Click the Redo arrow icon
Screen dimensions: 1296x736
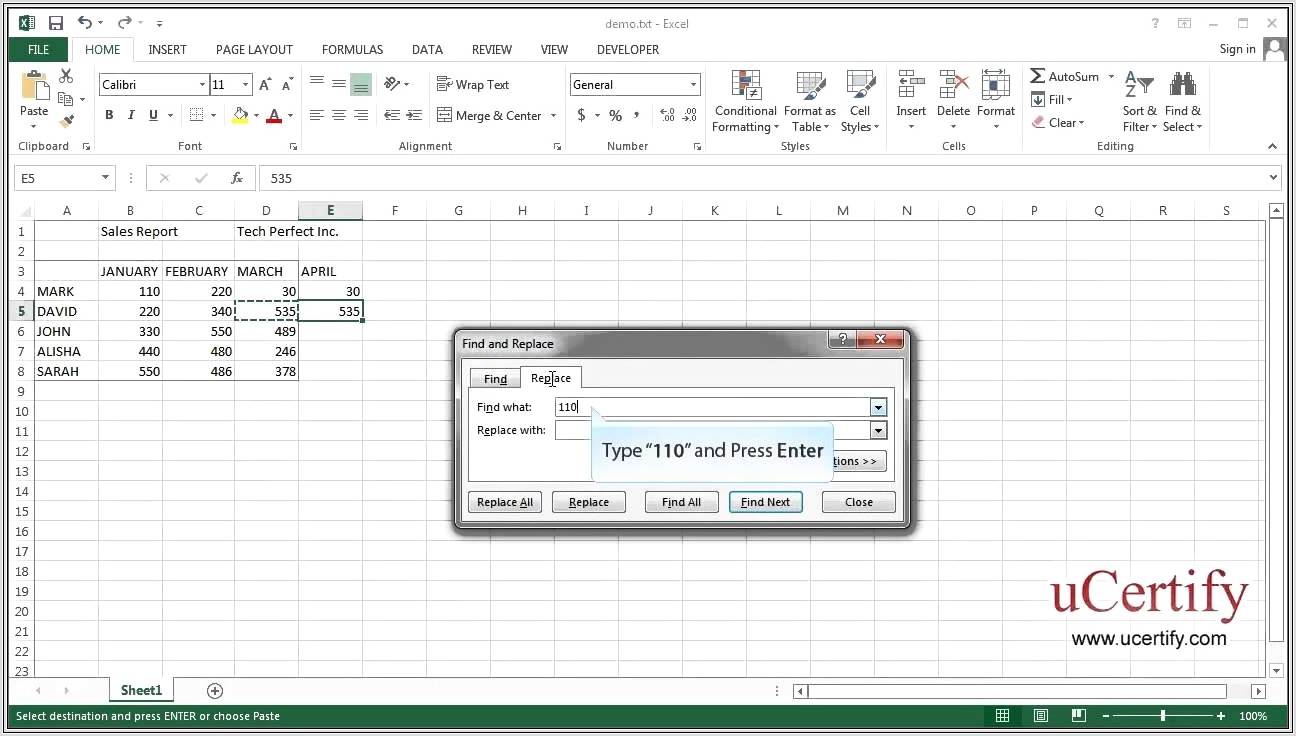(125, 23)
